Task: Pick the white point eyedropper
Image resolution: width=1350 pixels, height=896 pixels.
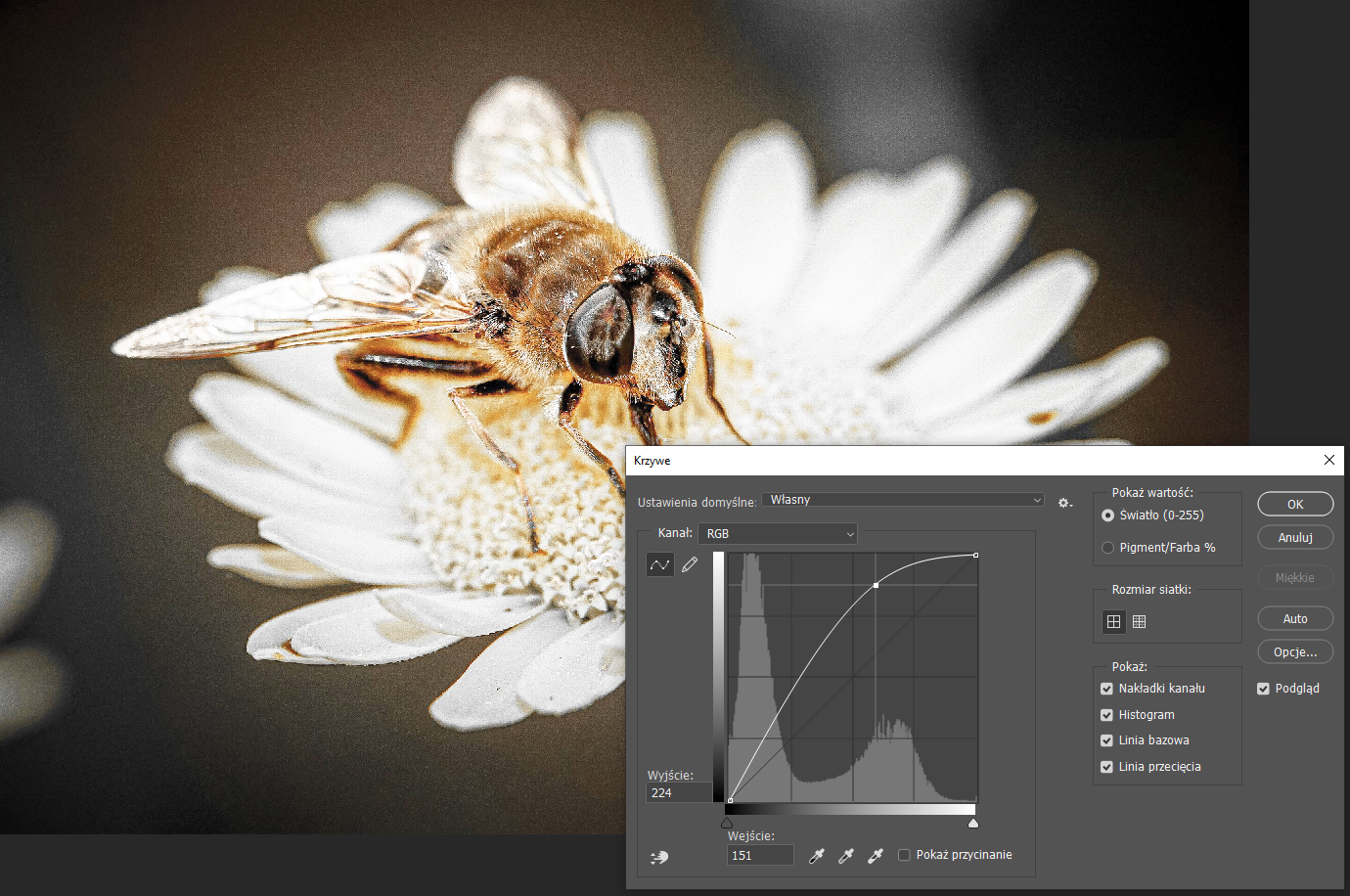Action: 876,856
